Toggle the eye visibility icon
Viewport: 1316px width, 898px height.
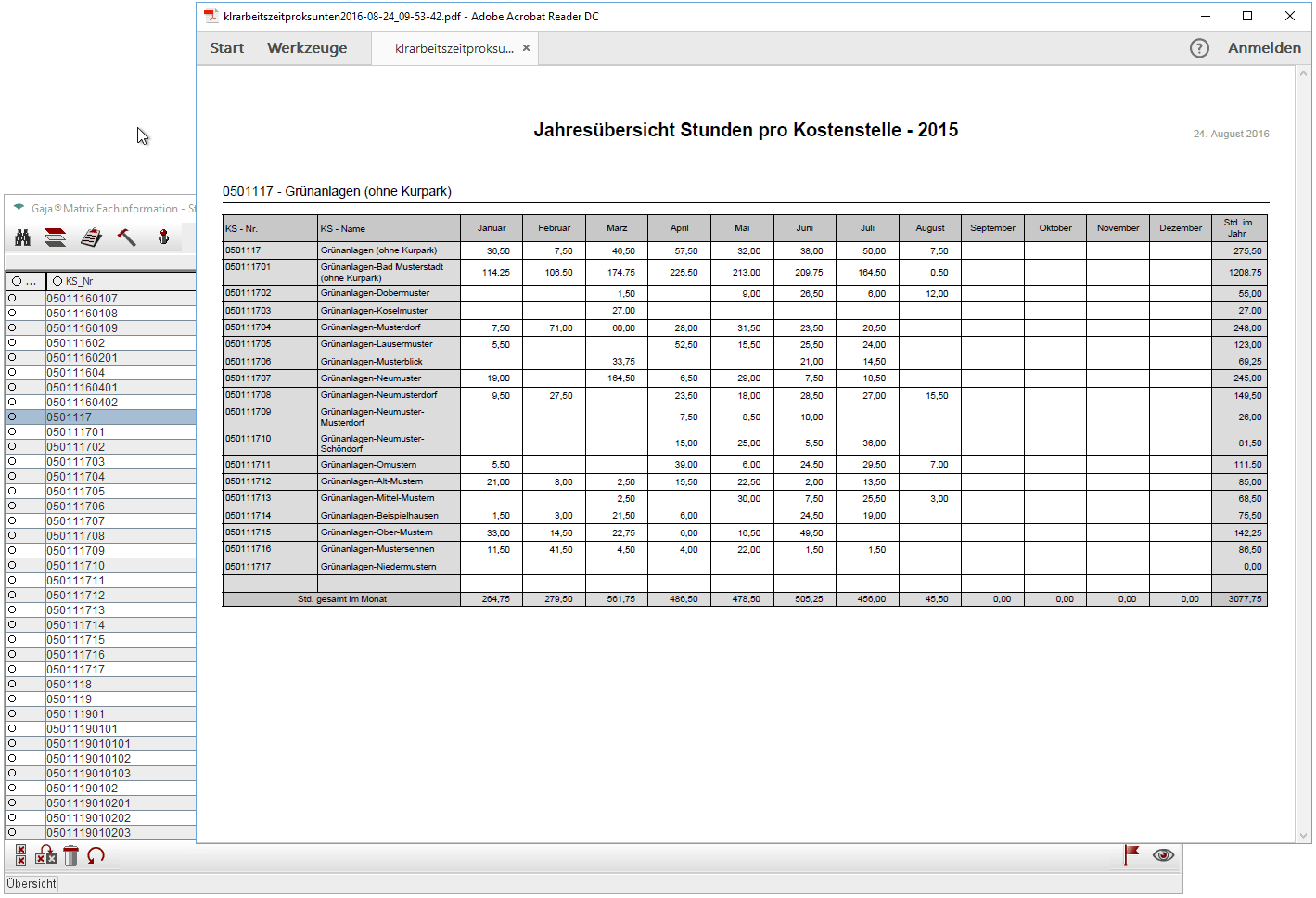tap(1163, 854)
